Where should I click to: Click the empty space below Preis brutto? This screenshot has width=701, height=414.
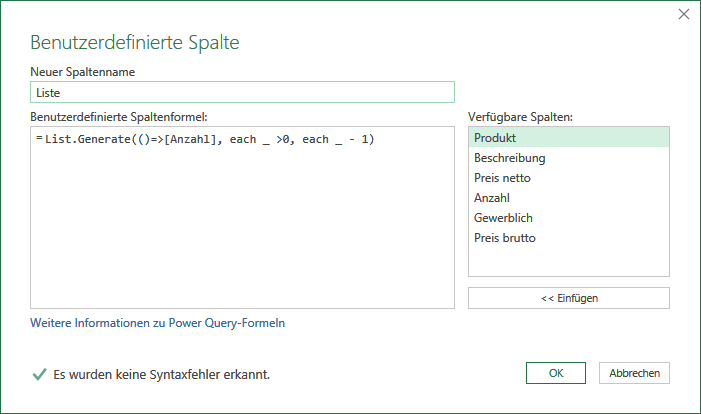click(x=569, y=262)
